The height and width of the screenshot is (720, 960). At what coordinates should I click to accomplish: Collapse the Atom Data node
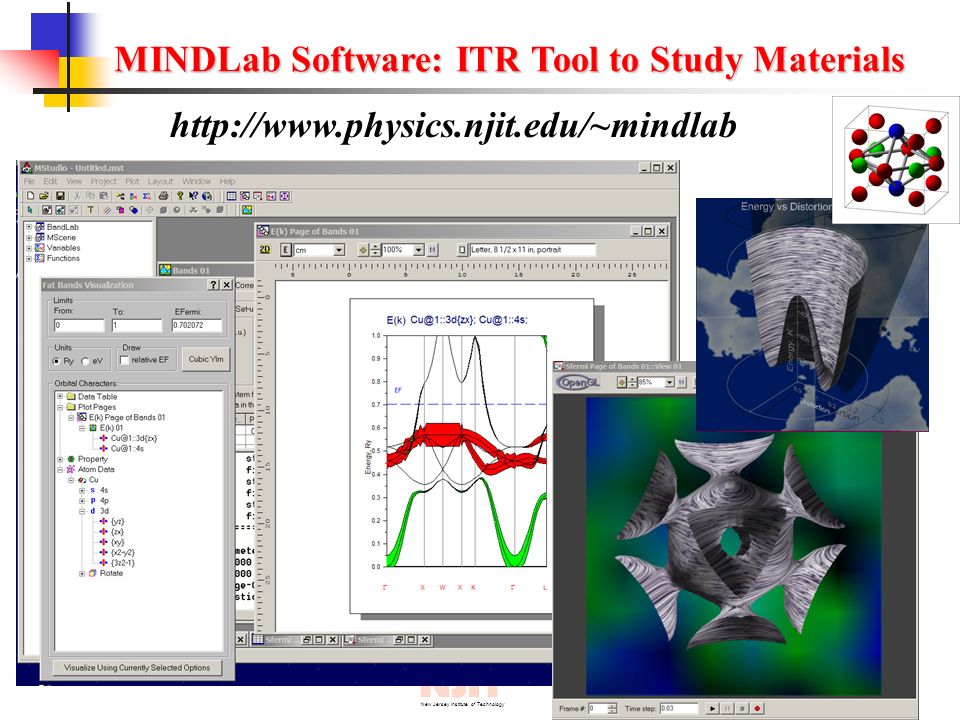click(x=60, y=469)
